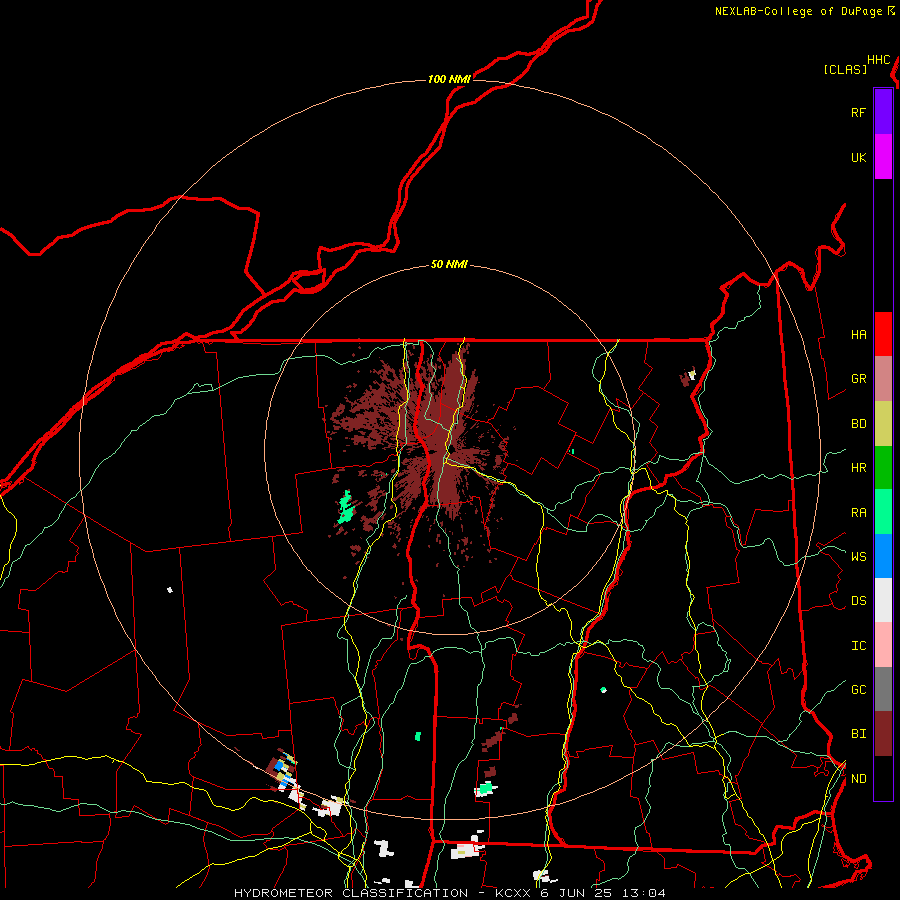
Task: Click the BD legend label
Action: (858, 424)
